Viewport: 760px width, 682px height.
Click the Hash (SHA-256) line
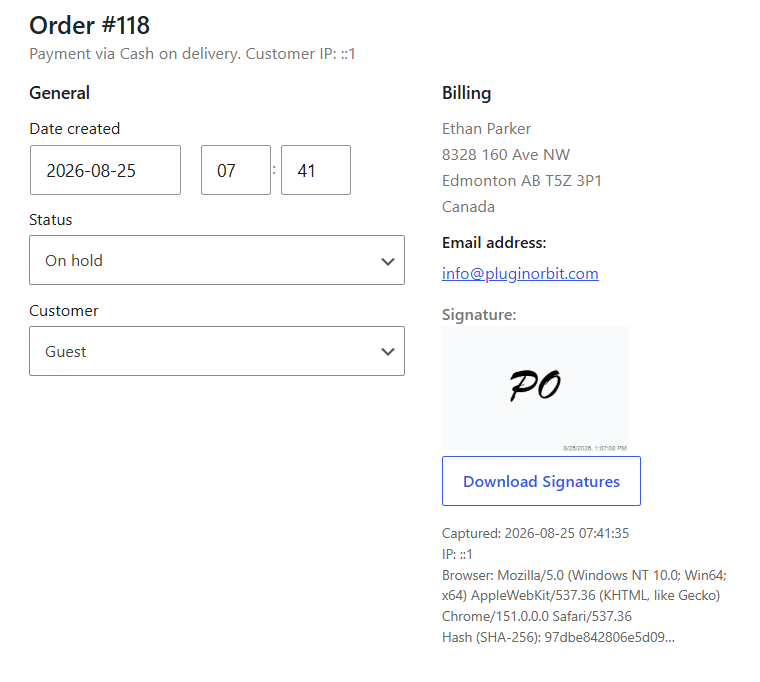click(x=558, y=637)
